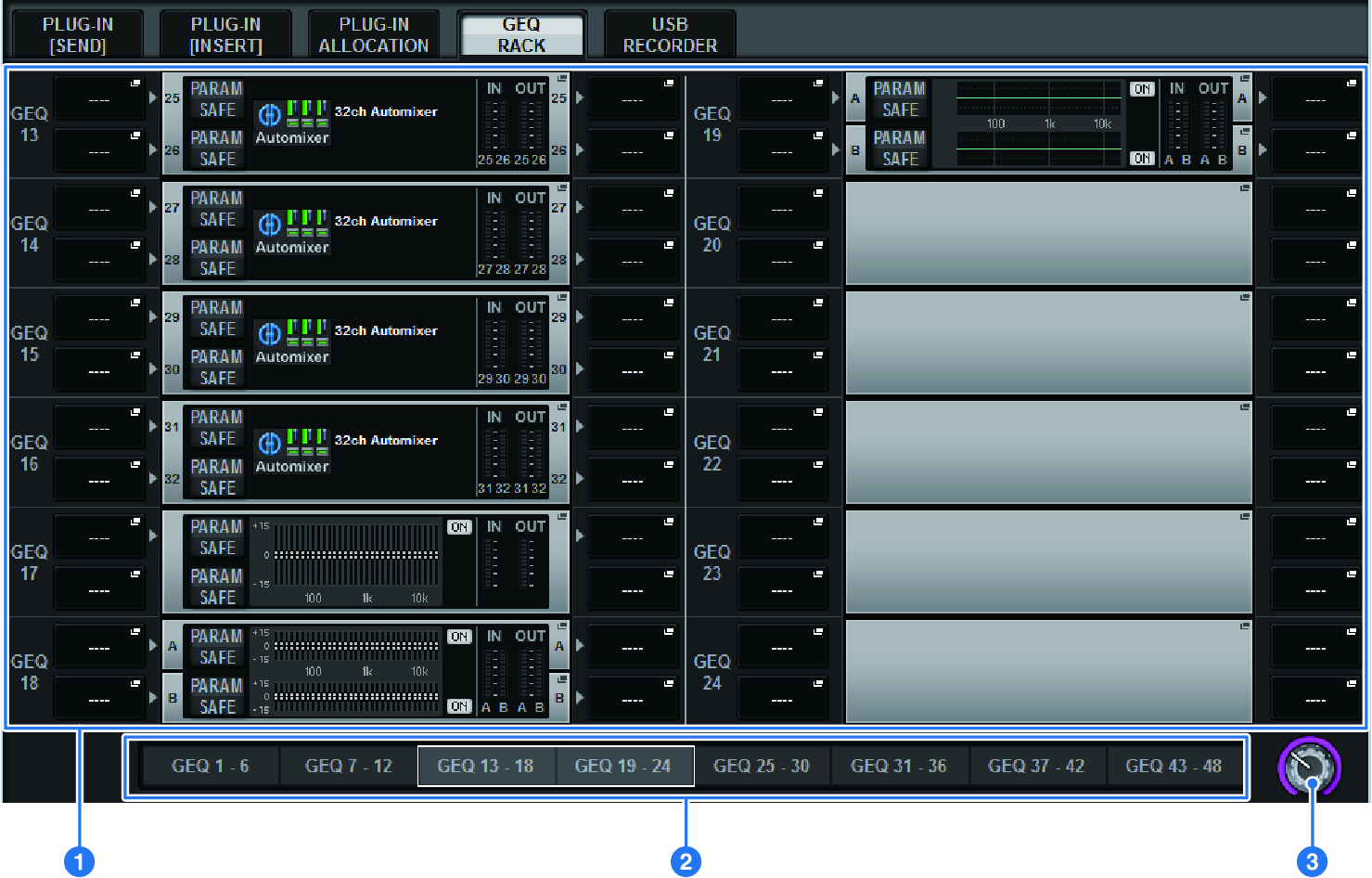Click the empty GEQ 21 rack slot

click(1048, 342)
